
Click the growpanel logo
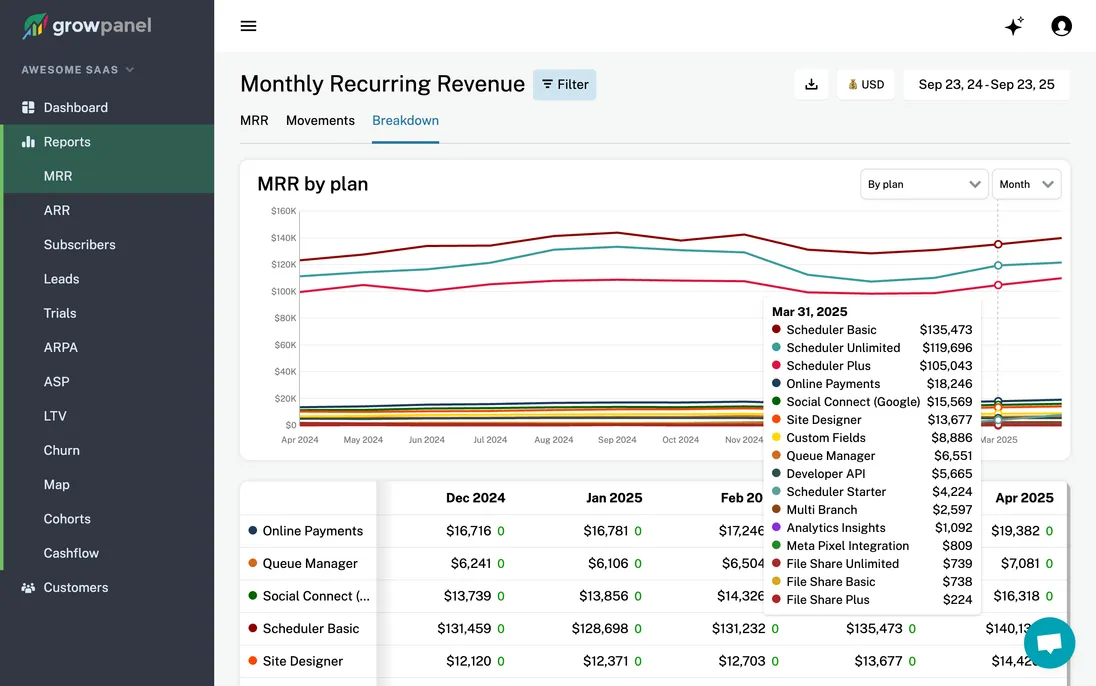click(87, 26)
